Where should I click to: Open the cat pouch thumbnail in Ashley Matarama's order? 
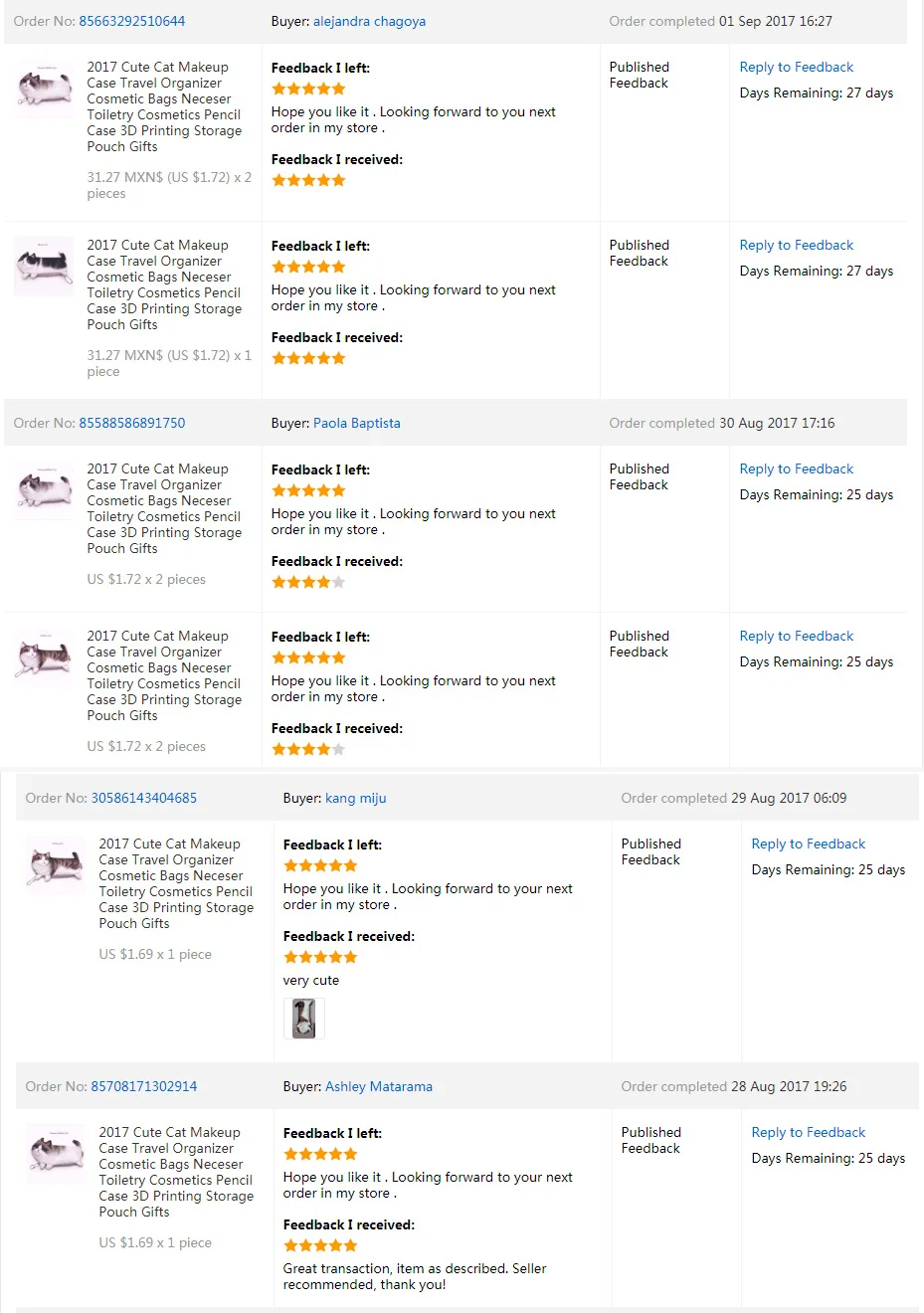tap(56, 1153)
